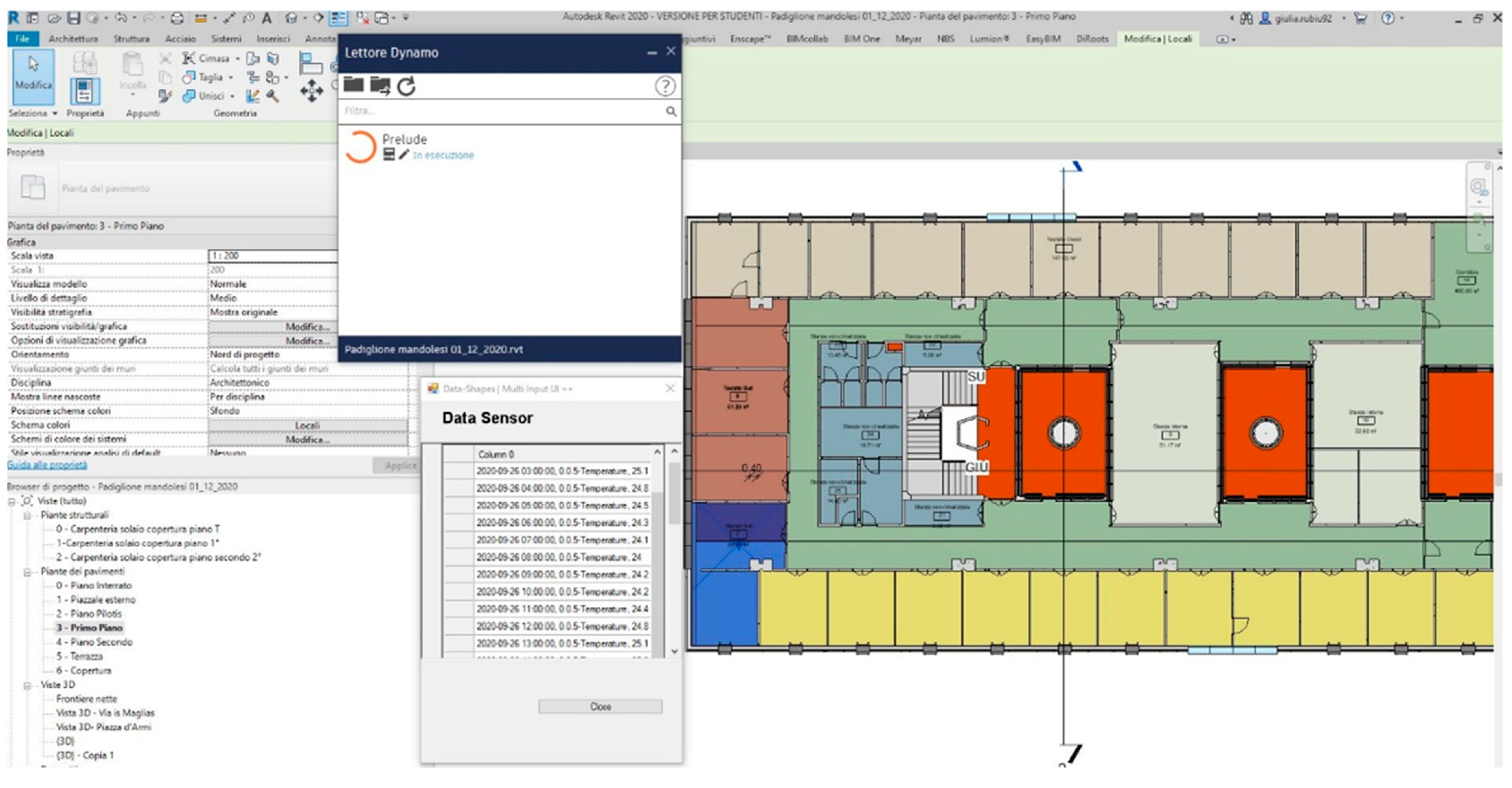Click the Filtra search field in Dynamo player
This screenshot has height=788, width=1512.
[499, 111]
